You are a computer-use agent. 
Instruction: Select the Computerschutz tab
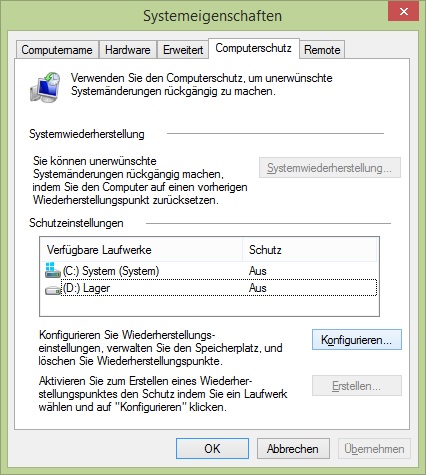(254, 49)
